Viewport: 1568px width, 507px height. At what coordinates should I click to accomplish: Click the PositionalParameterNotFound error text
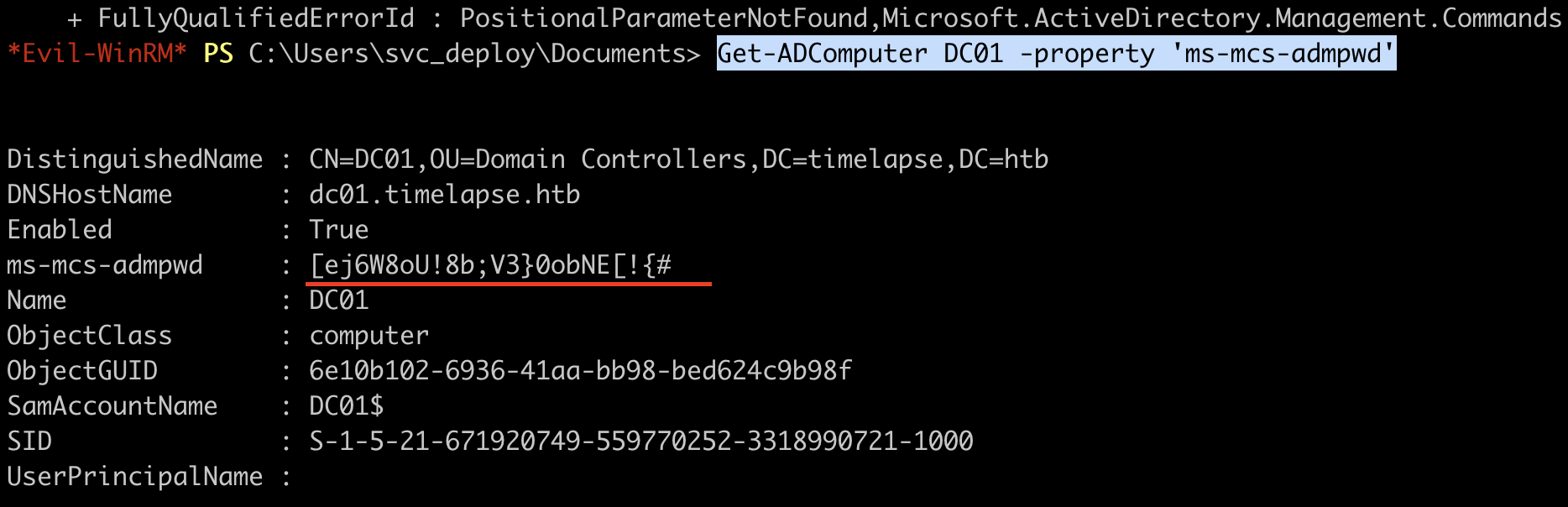pyautogui.click(x=664, y=18)
